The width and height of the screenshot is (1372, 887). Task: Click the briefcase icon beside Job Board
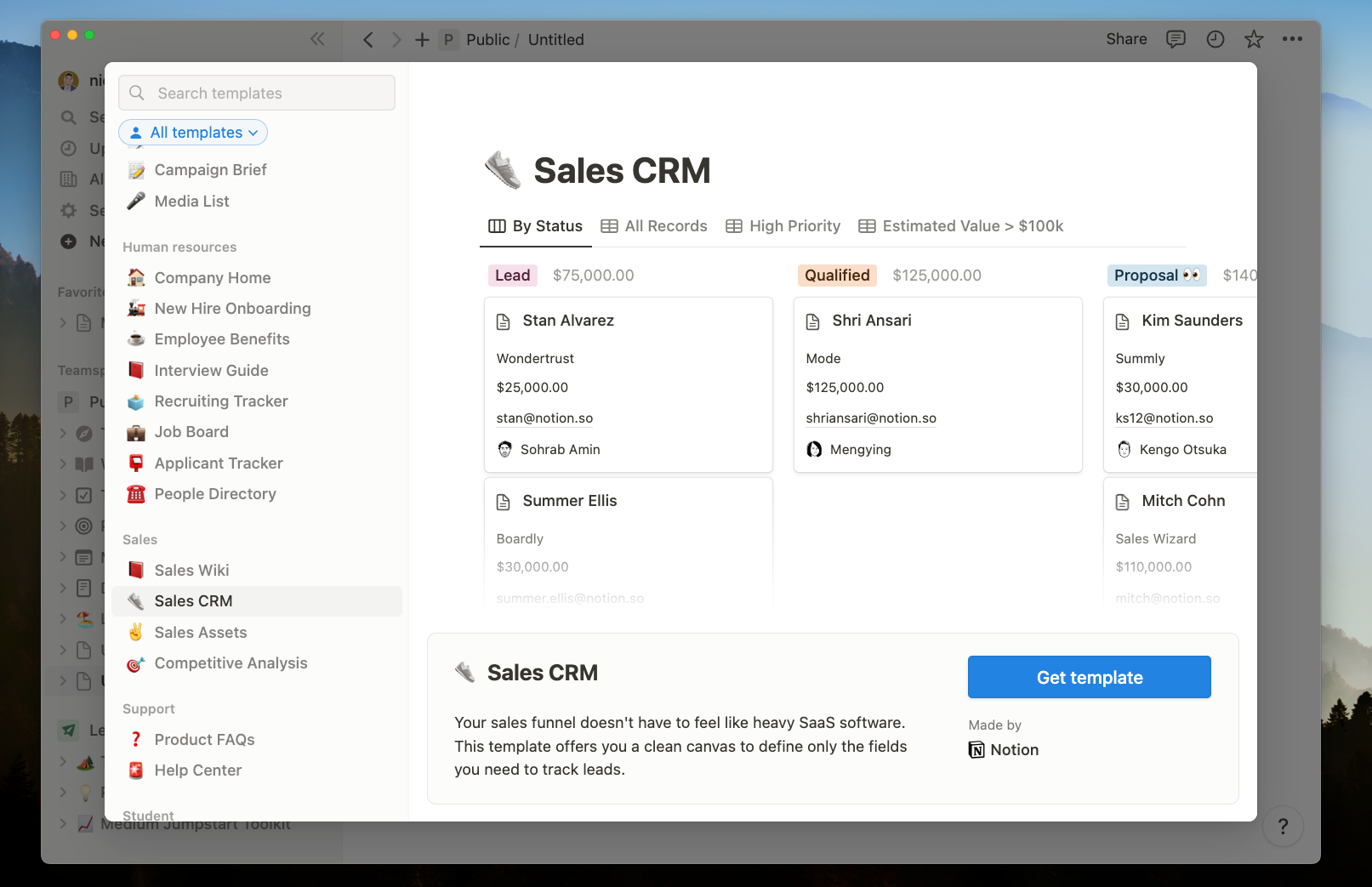pyautogui.click(x=136, y=432)
